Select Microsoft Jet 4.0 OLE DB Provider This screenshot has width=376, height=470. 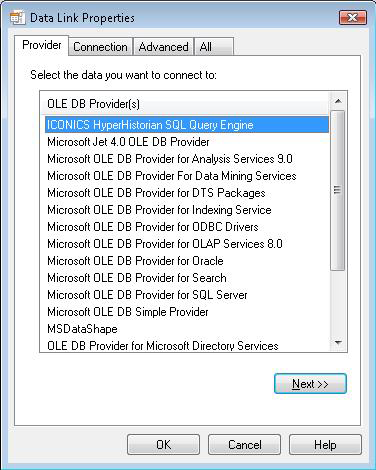click(187, 142)
